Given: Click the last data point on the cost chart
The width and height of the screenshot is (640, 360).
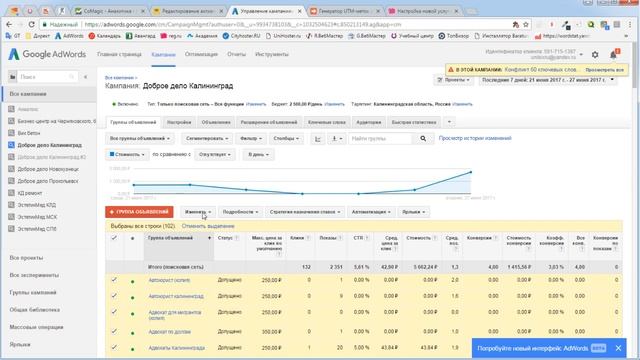Looking at the screenshot, I should (x=471, y=172).
